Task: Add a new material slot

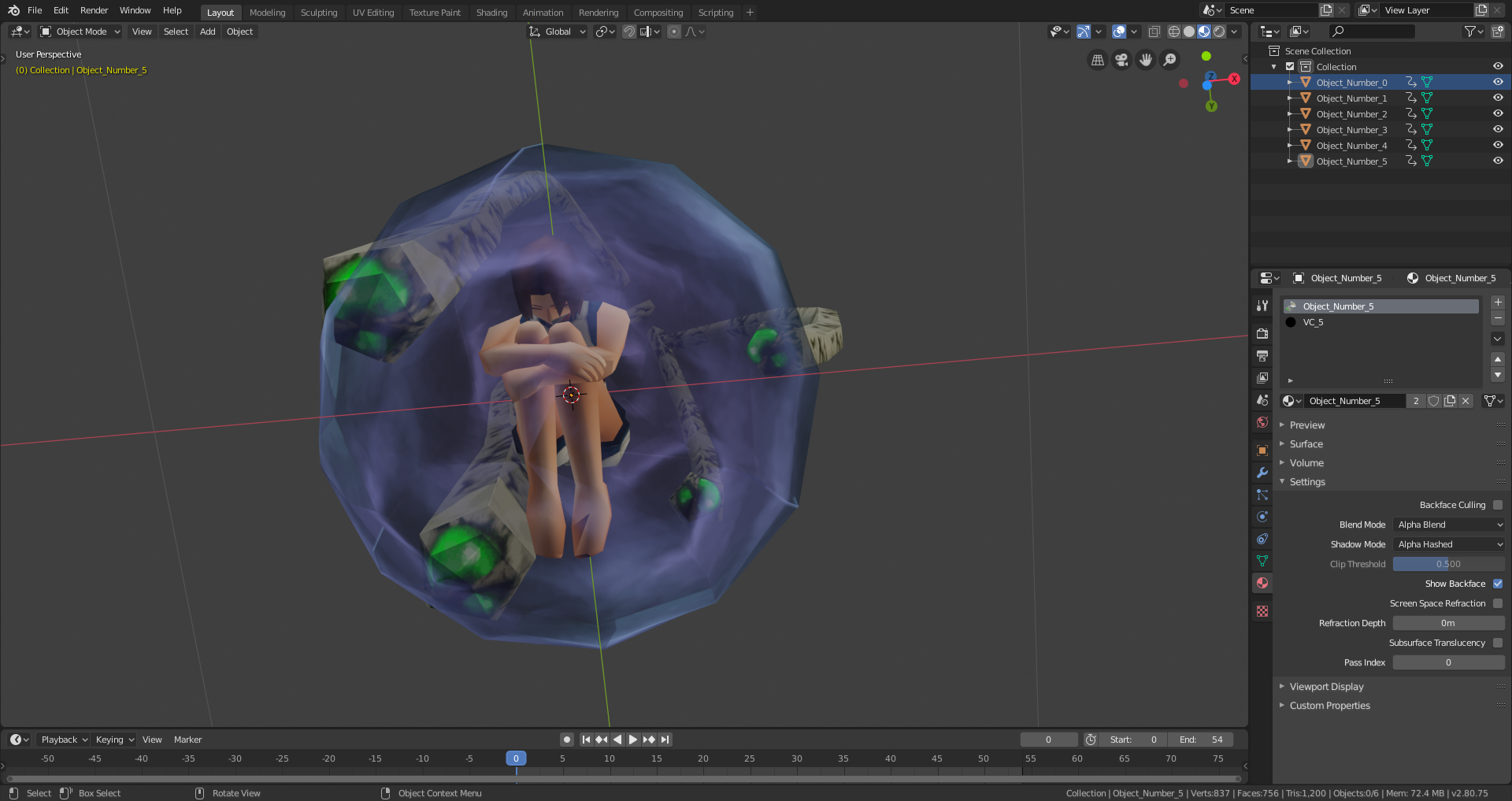Action: 1498,302
